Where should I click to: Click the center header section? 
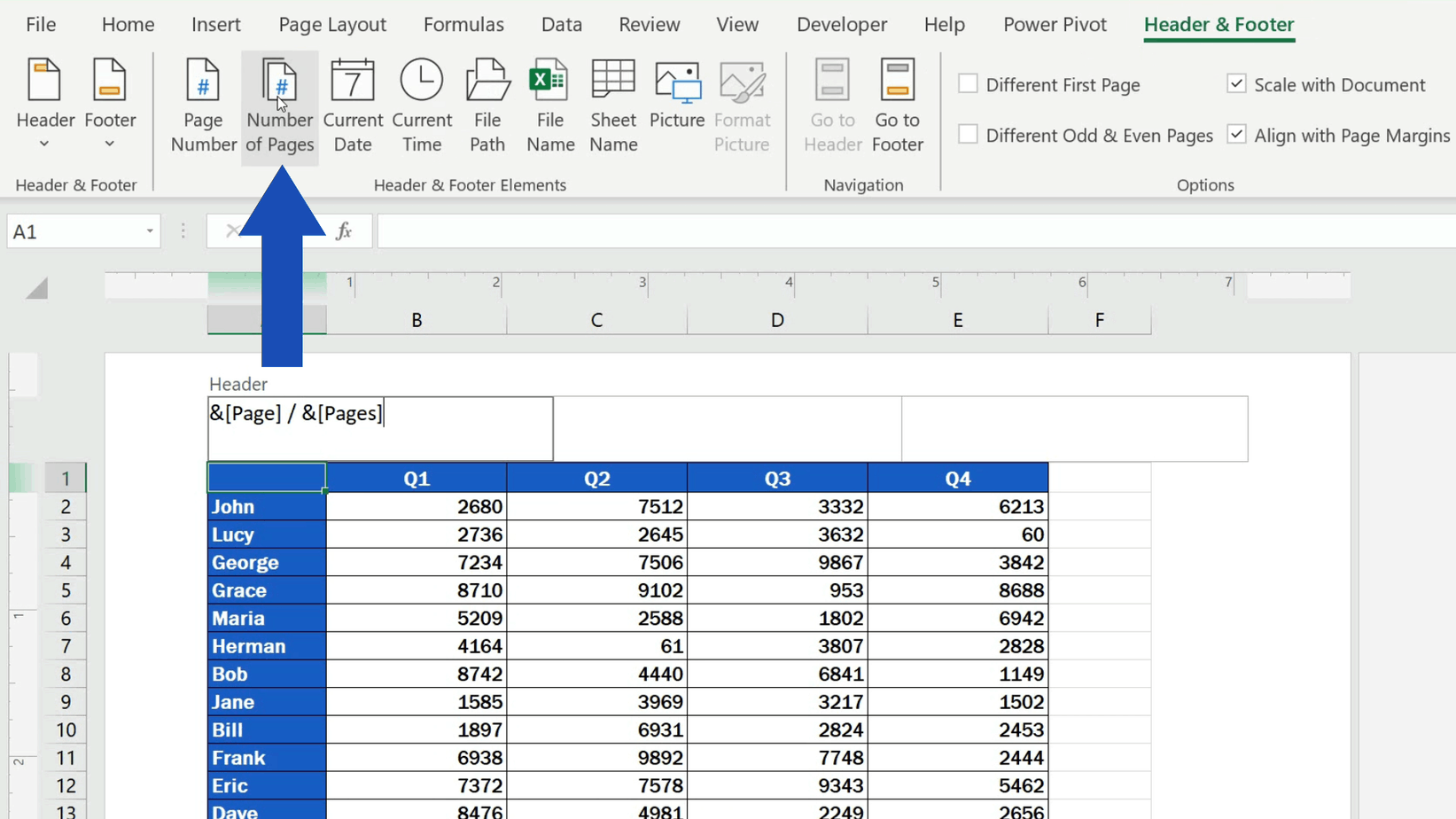click(728, 429)
